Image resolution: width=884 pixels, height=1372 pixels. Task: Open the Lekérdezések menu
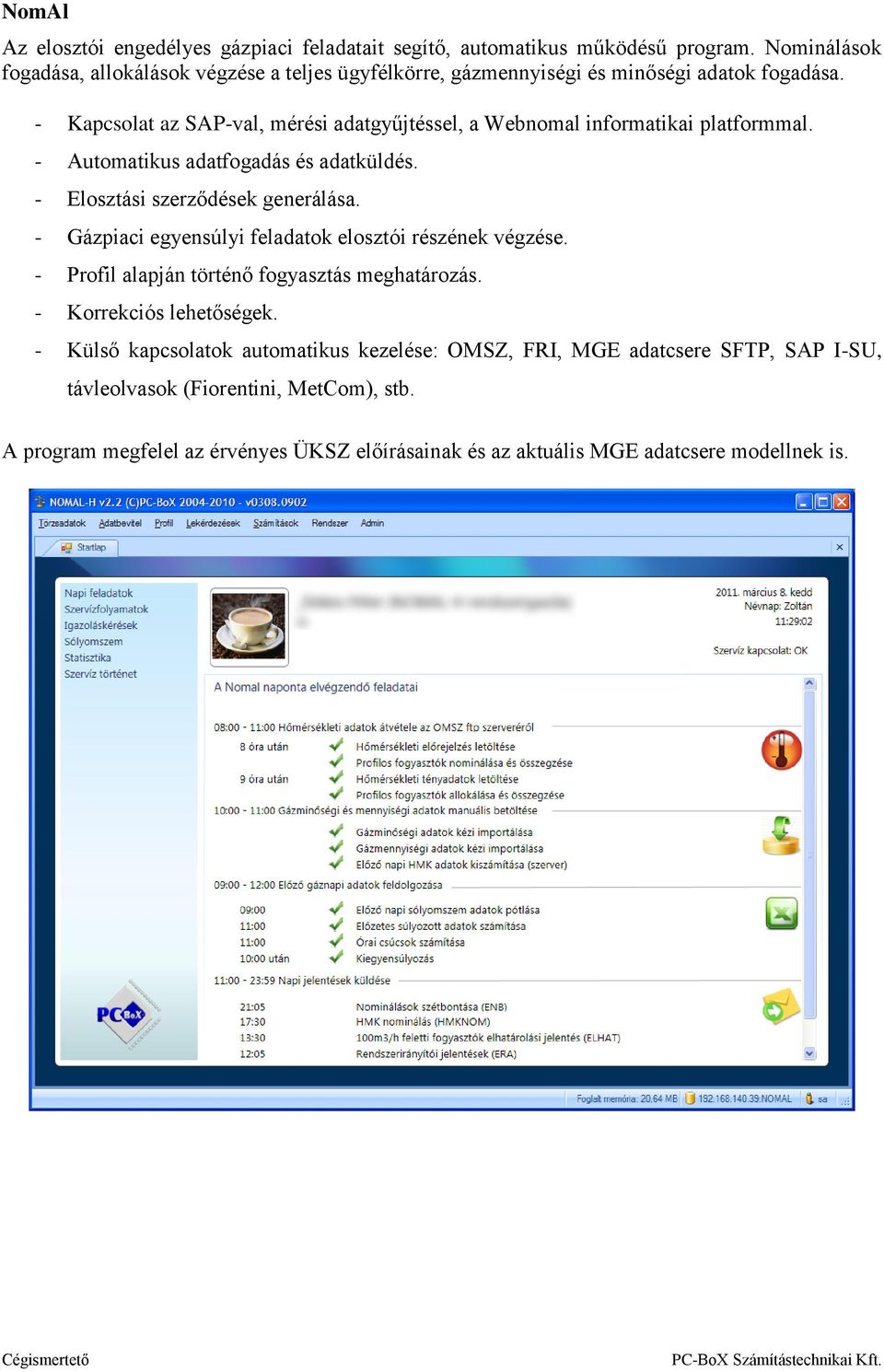point(213,523)
